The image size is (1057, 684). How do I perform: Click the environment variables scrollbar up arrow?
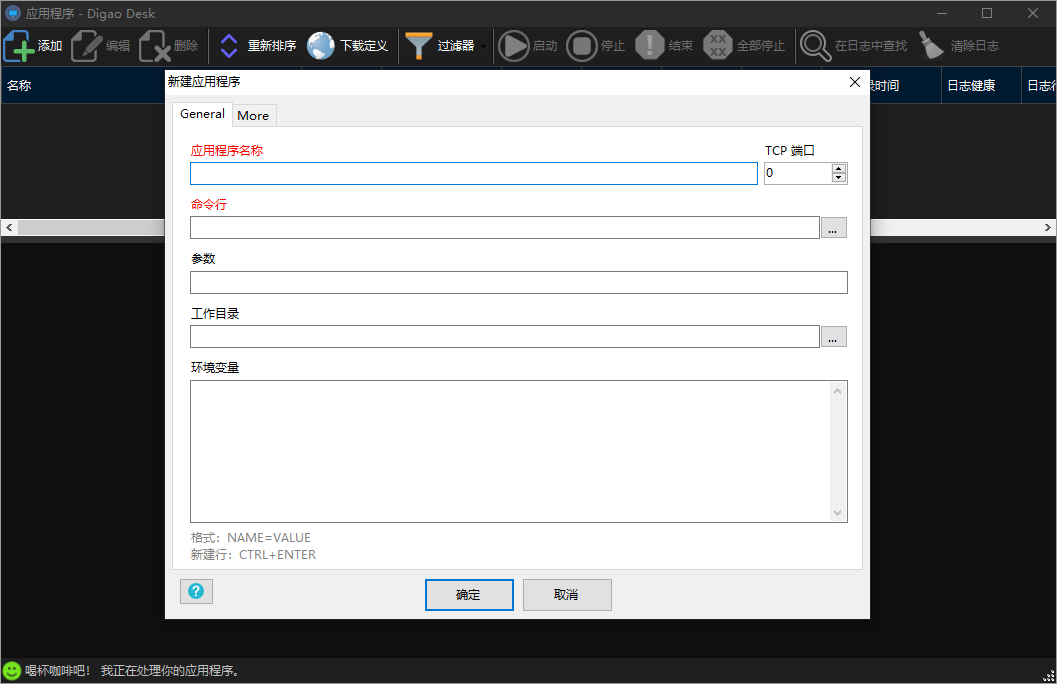837,391
